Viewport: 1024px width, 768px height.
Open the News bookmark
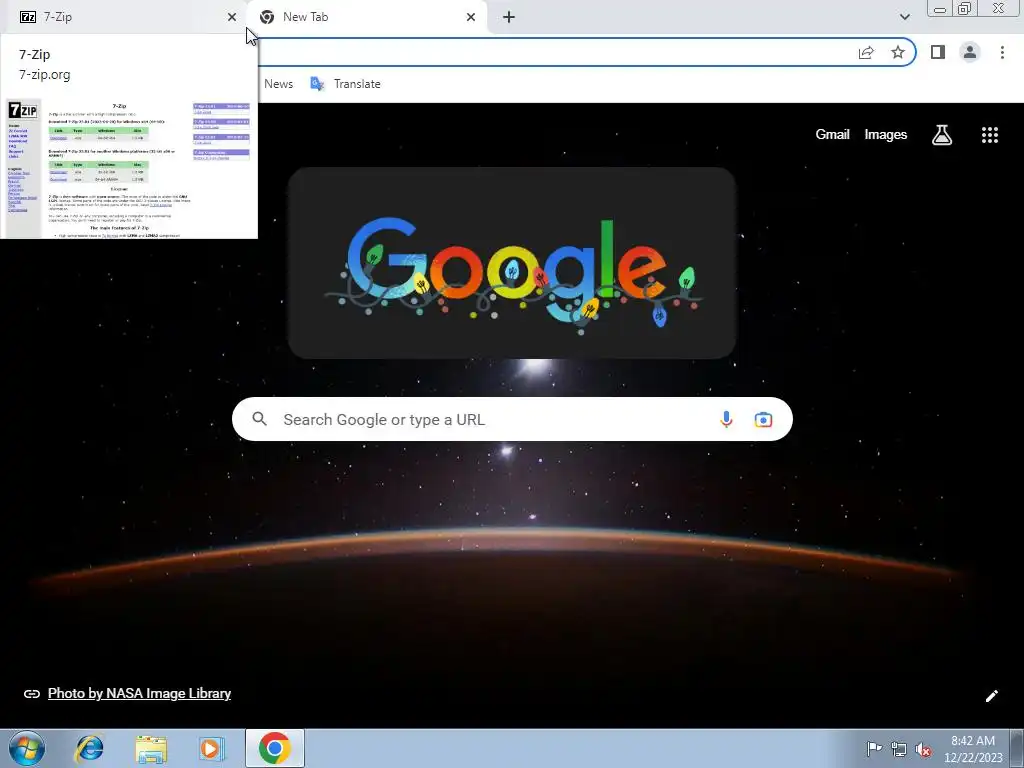coord(278,84)
